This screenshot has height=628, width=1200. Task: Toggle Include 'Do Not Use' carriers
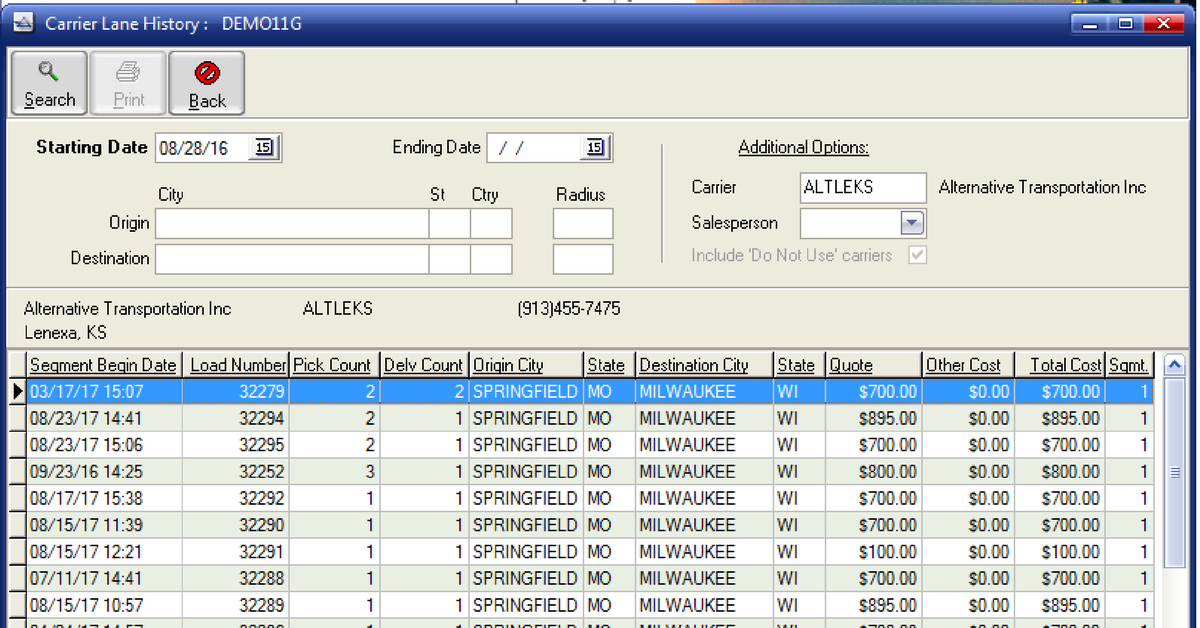(x=916, y=256)
